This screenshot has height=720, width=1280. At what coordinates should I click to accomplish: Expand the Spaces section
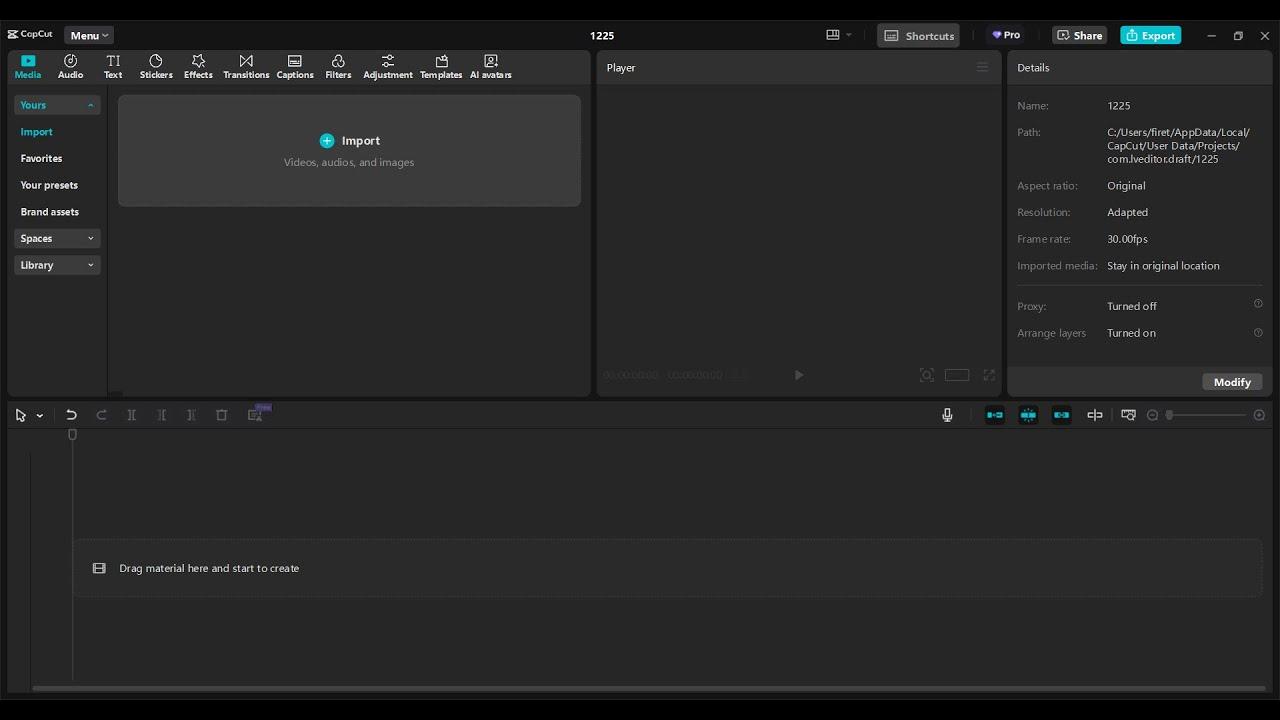point(57,238)
